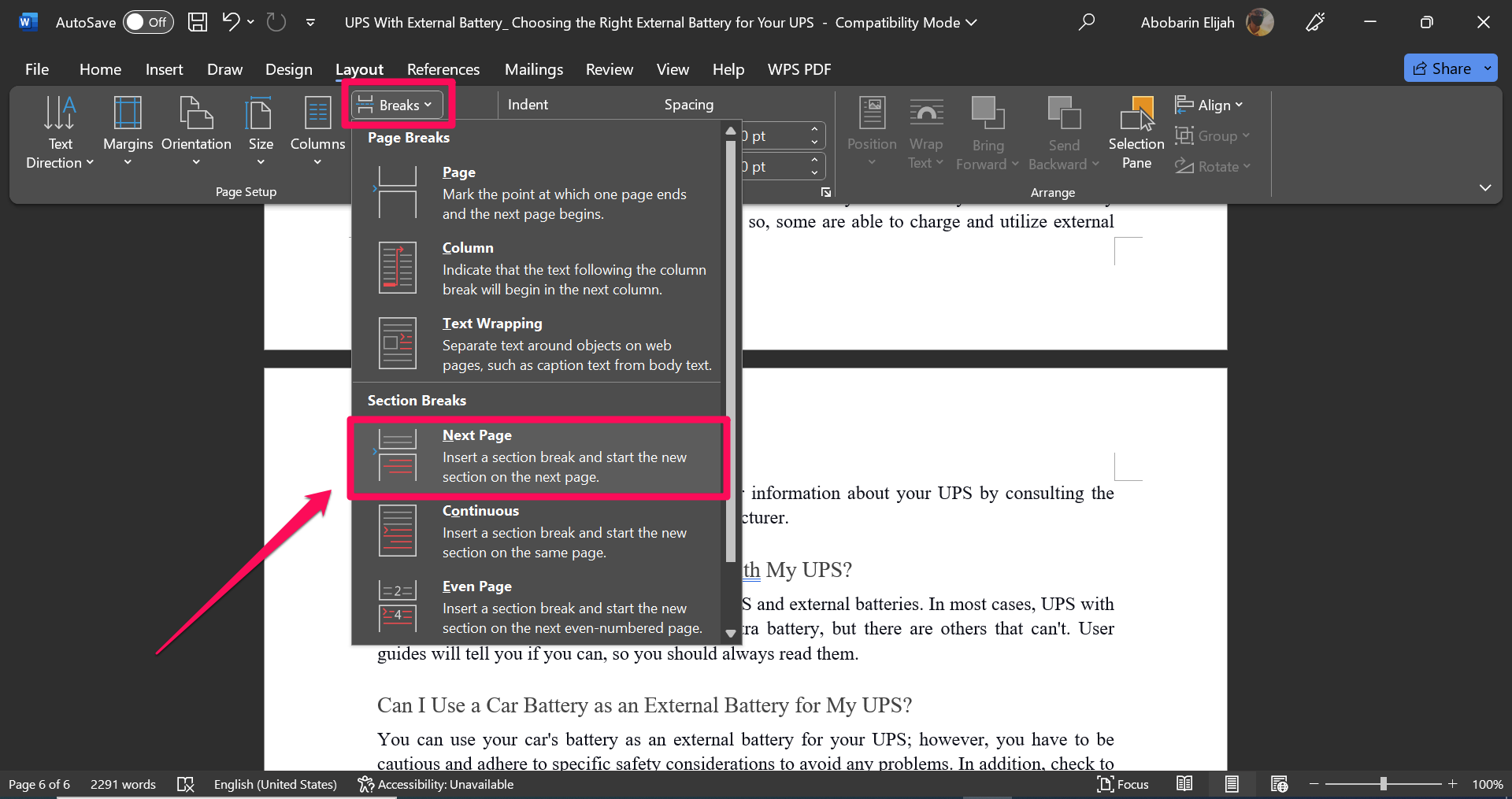The width and height of the screenshot is (1512, 799).
Task: Open the Selection Pane
Action: pyautogui.click(x=1136, y=132)
